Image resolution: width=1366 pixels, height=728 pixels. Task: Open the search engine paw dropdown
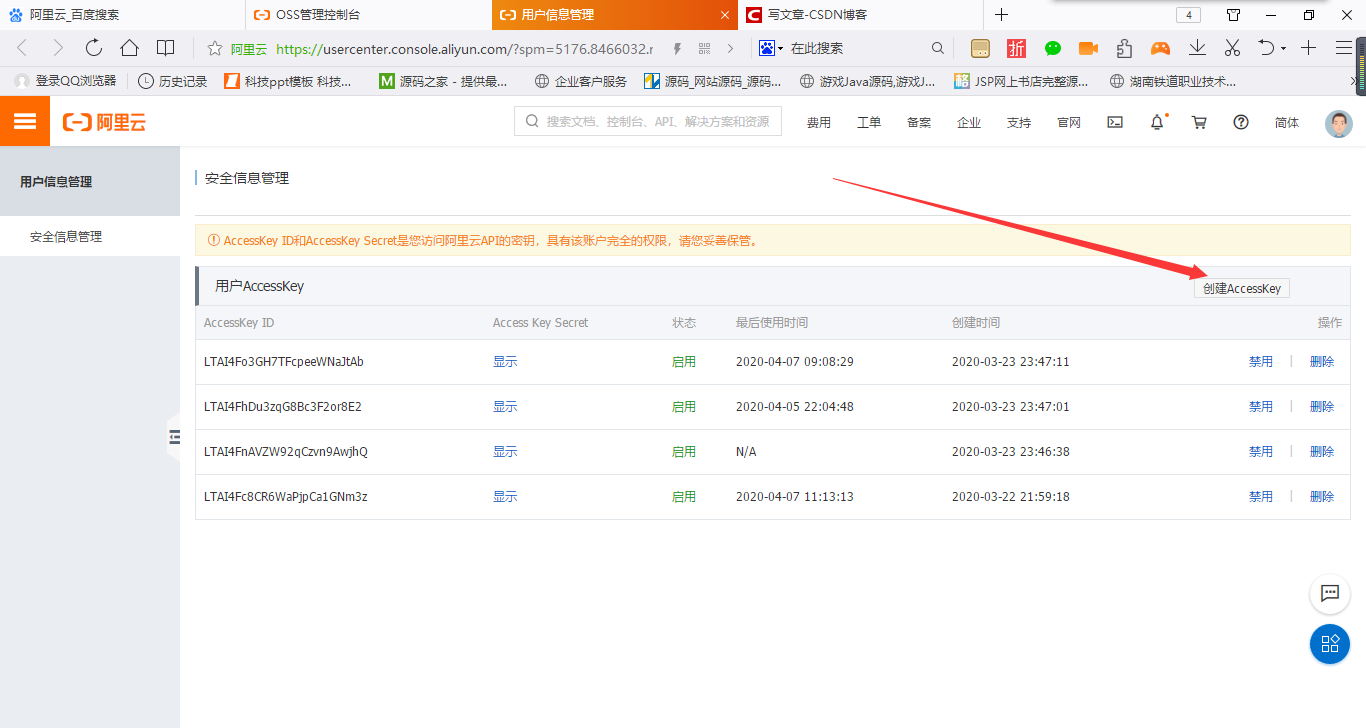pyautogui.click(x=770, y=48)
